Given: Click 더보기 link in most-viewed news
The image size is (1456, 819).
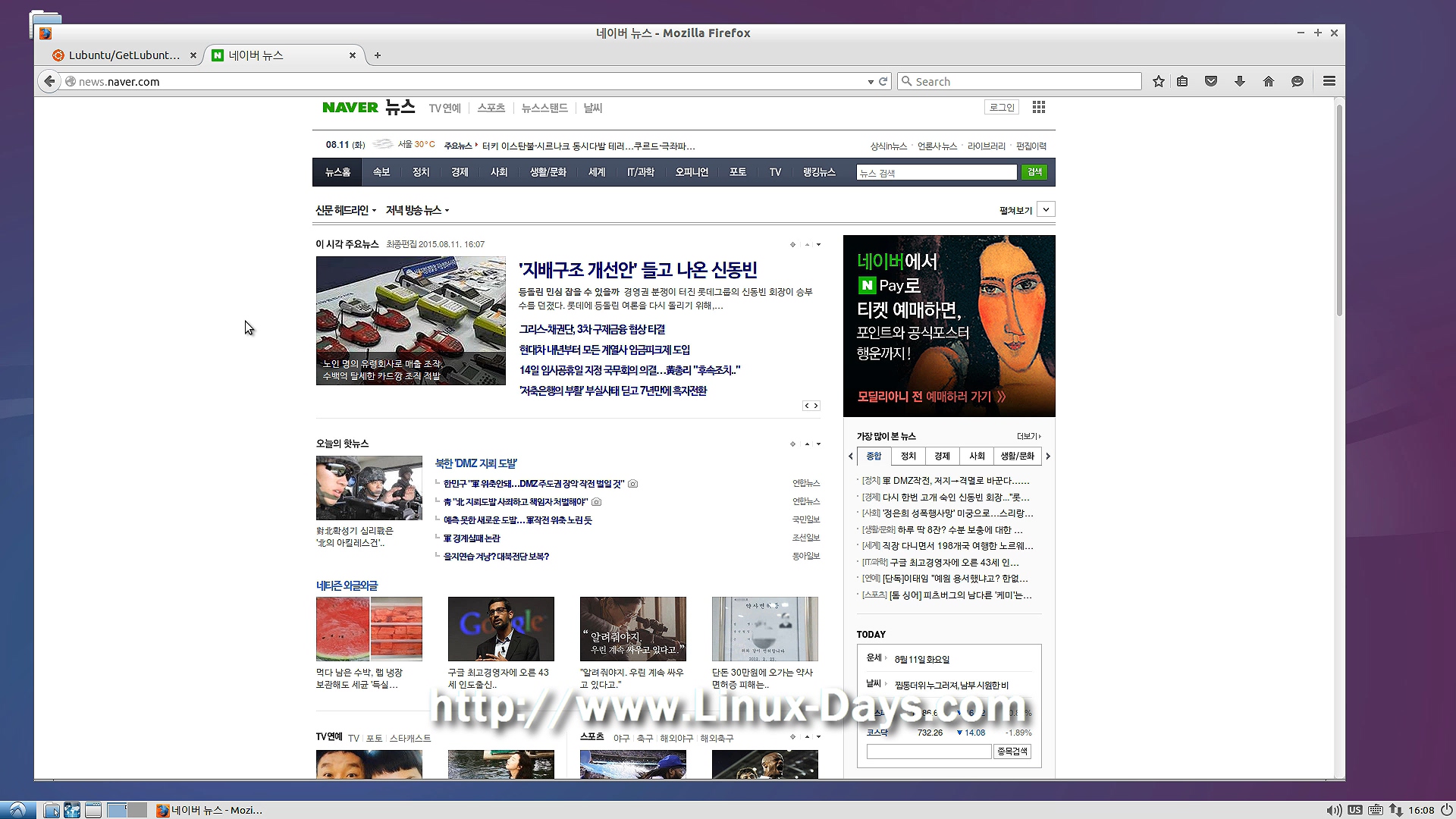Looking at the screenshot, I should click(x=1029, y=436).
